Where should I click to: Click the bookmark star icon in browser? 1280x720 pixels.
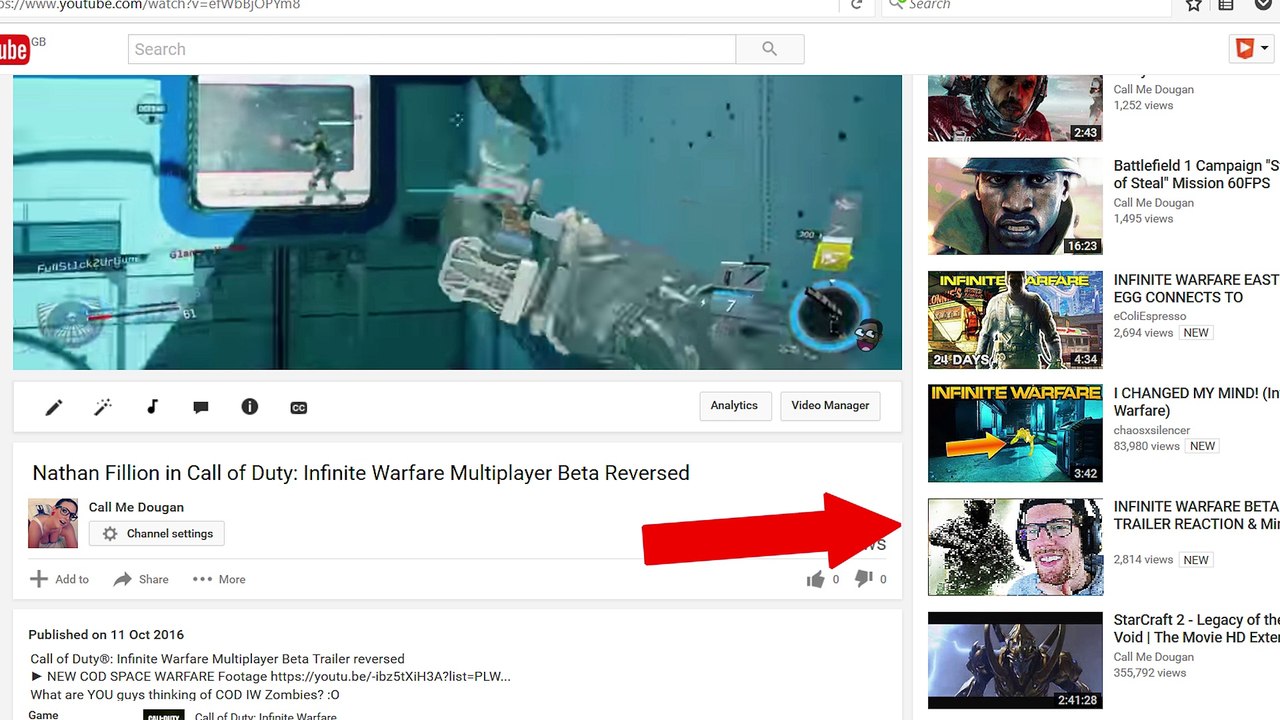click(1193, 5)
